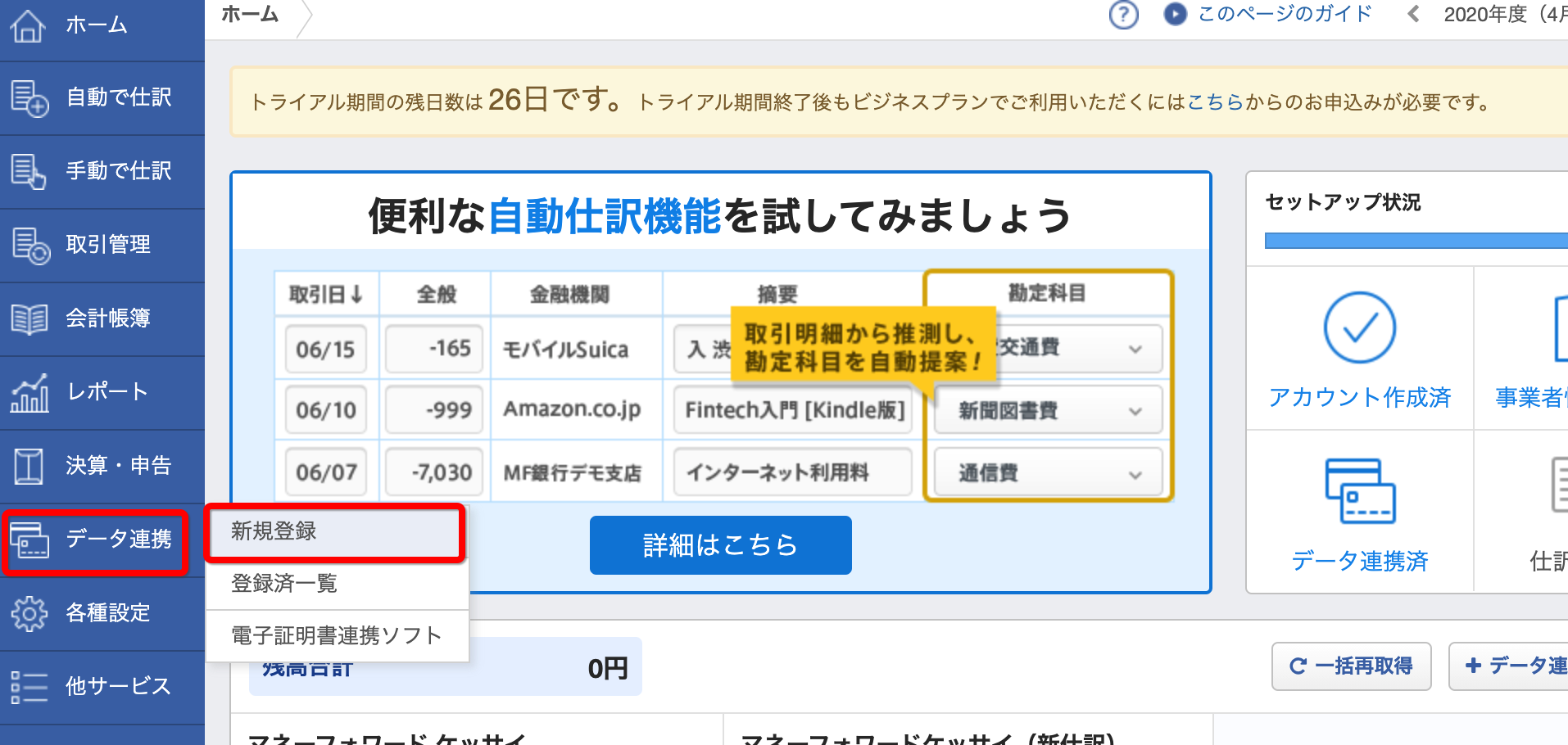
Task: Open the 新聞図書費 account dropdown
Action: 1048,411
